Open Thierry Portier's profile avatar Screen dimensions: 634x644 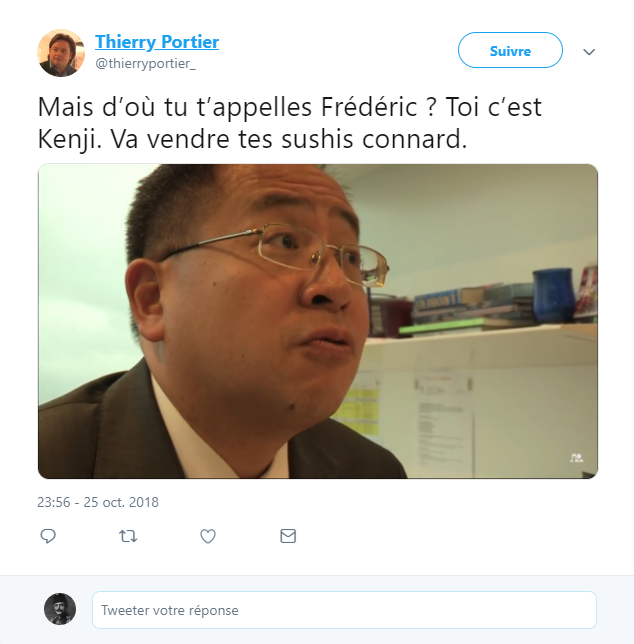point(61,53)
